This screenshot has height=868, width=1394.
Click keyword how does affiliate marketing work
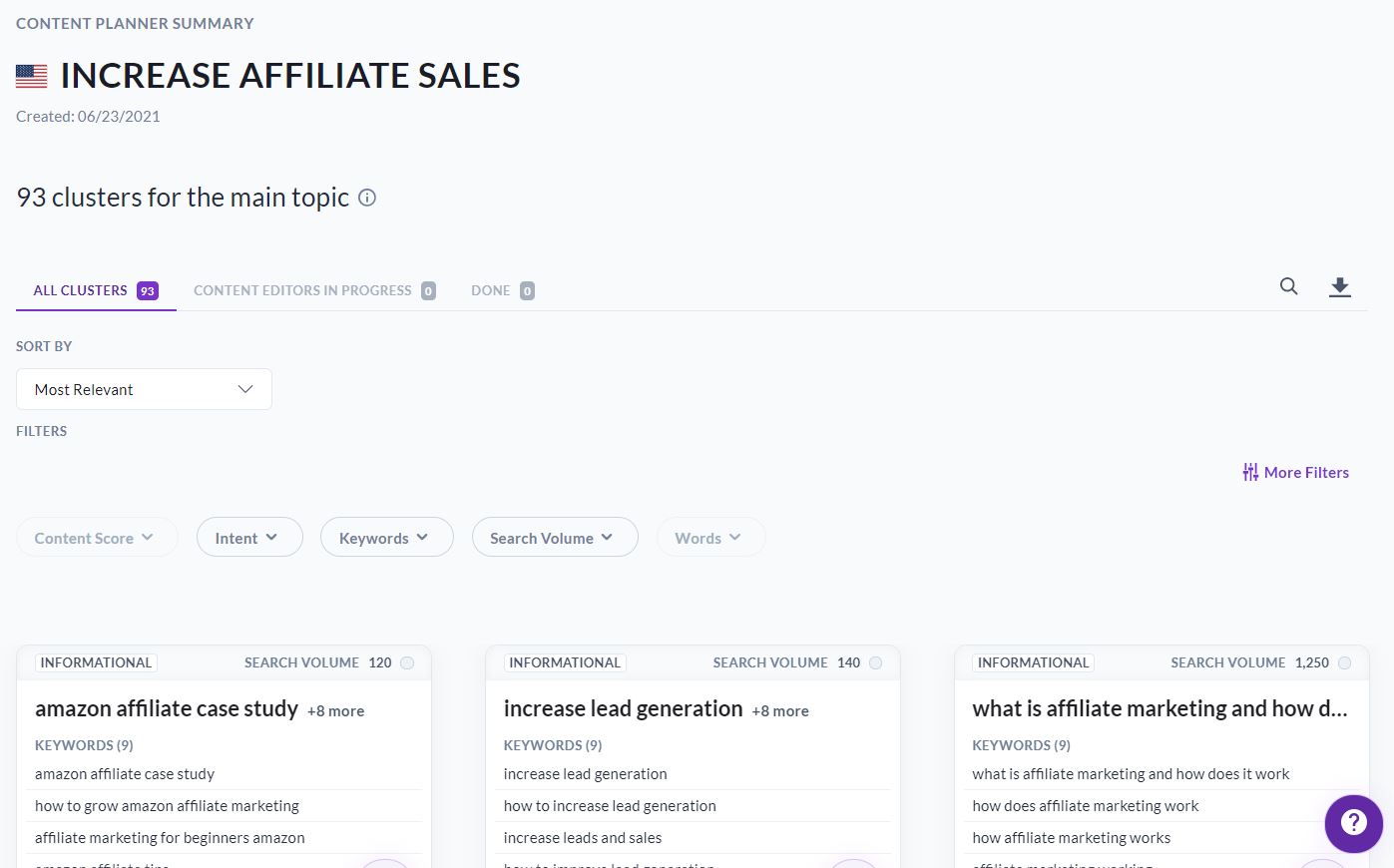(x=1086, y=806)
